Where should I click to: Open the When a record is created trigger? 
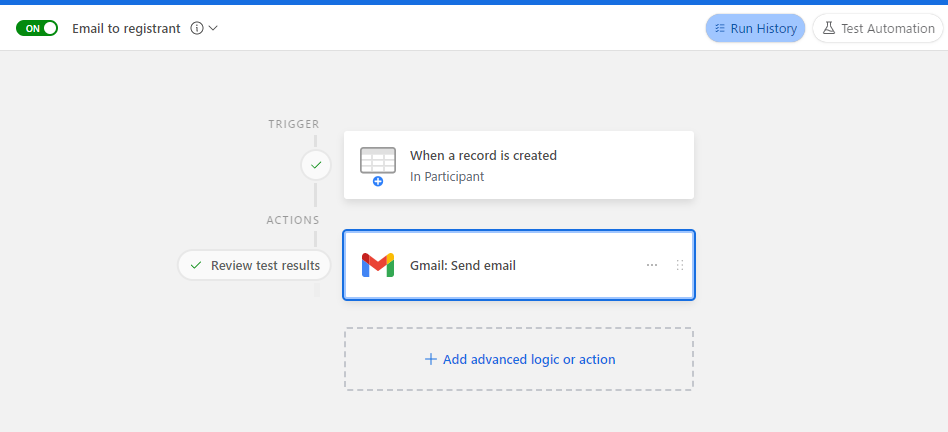(x=519, y=165)
